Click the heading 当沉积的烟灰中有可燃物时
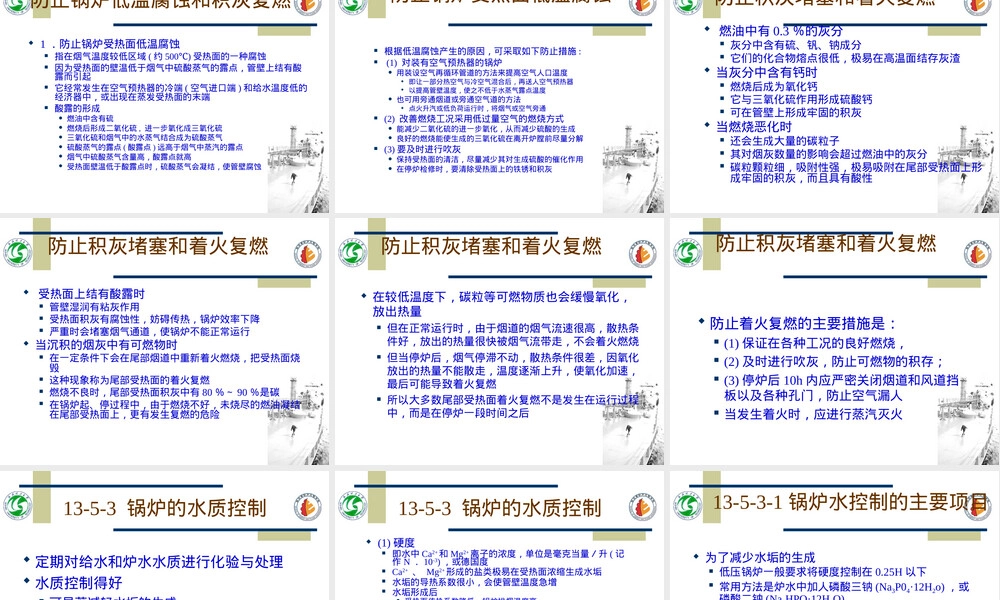The width and height of the screenshot is (1000, 600). click(x=106, y=344)
